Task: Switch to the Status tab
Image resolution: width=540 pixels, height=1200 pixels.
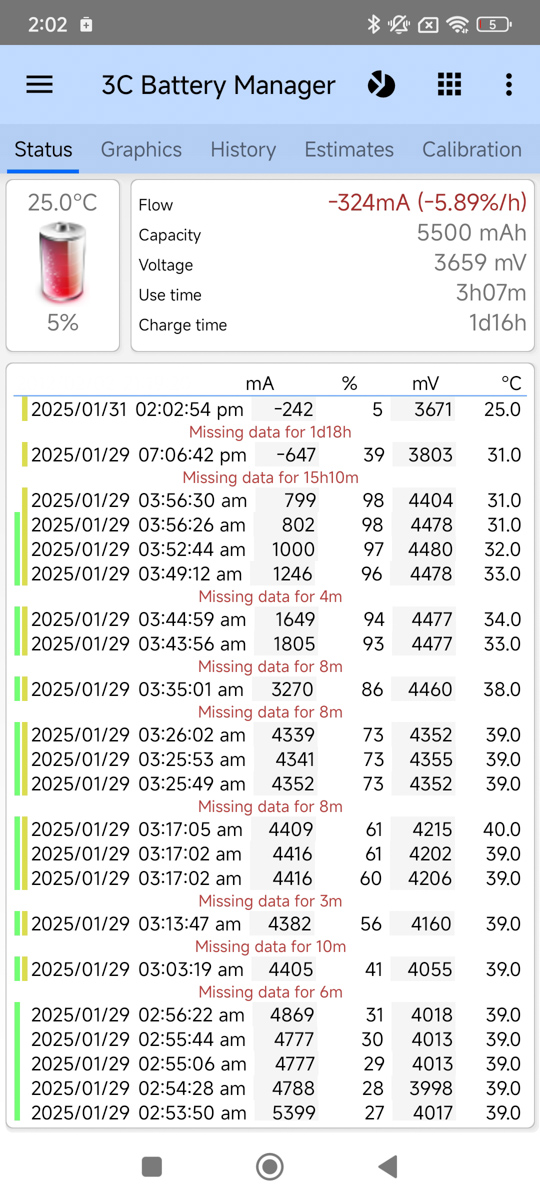Action: [x=43, y=149]
